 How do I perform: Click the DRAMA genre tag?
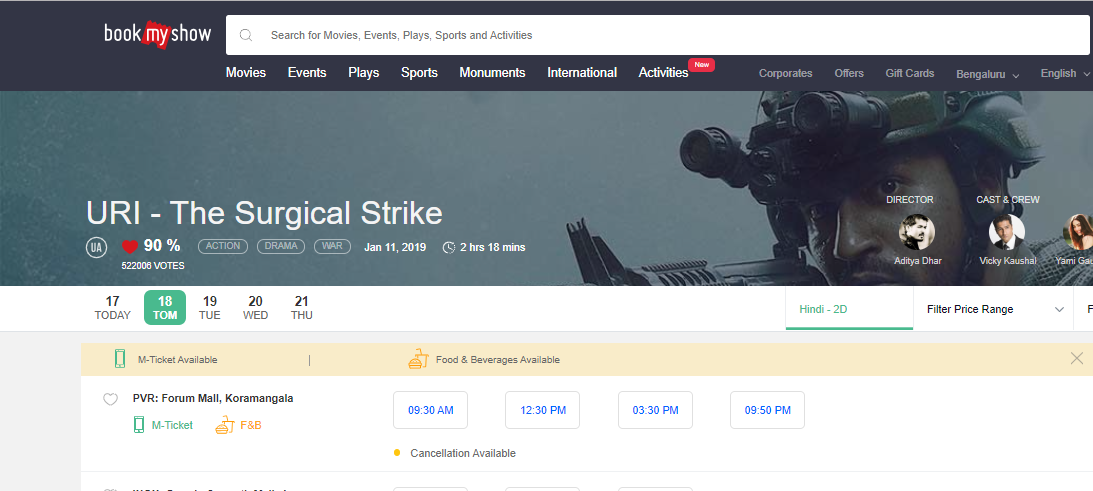click(281, 246)
